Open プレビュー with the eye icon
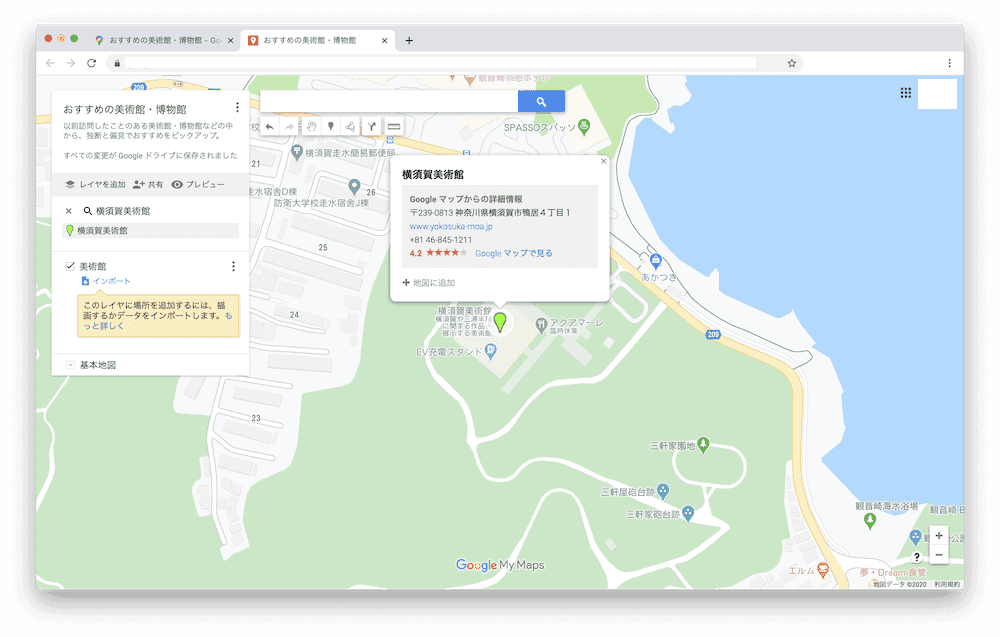The image size is (1000, 637). [x=198, y=184]
